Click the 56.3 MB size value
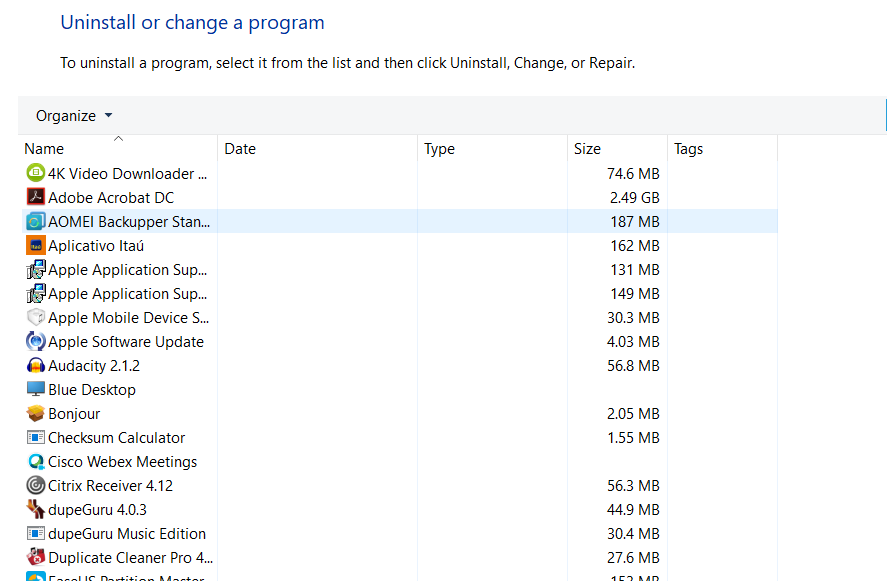This screenshot has width=887, height=581. click(633, 486)
